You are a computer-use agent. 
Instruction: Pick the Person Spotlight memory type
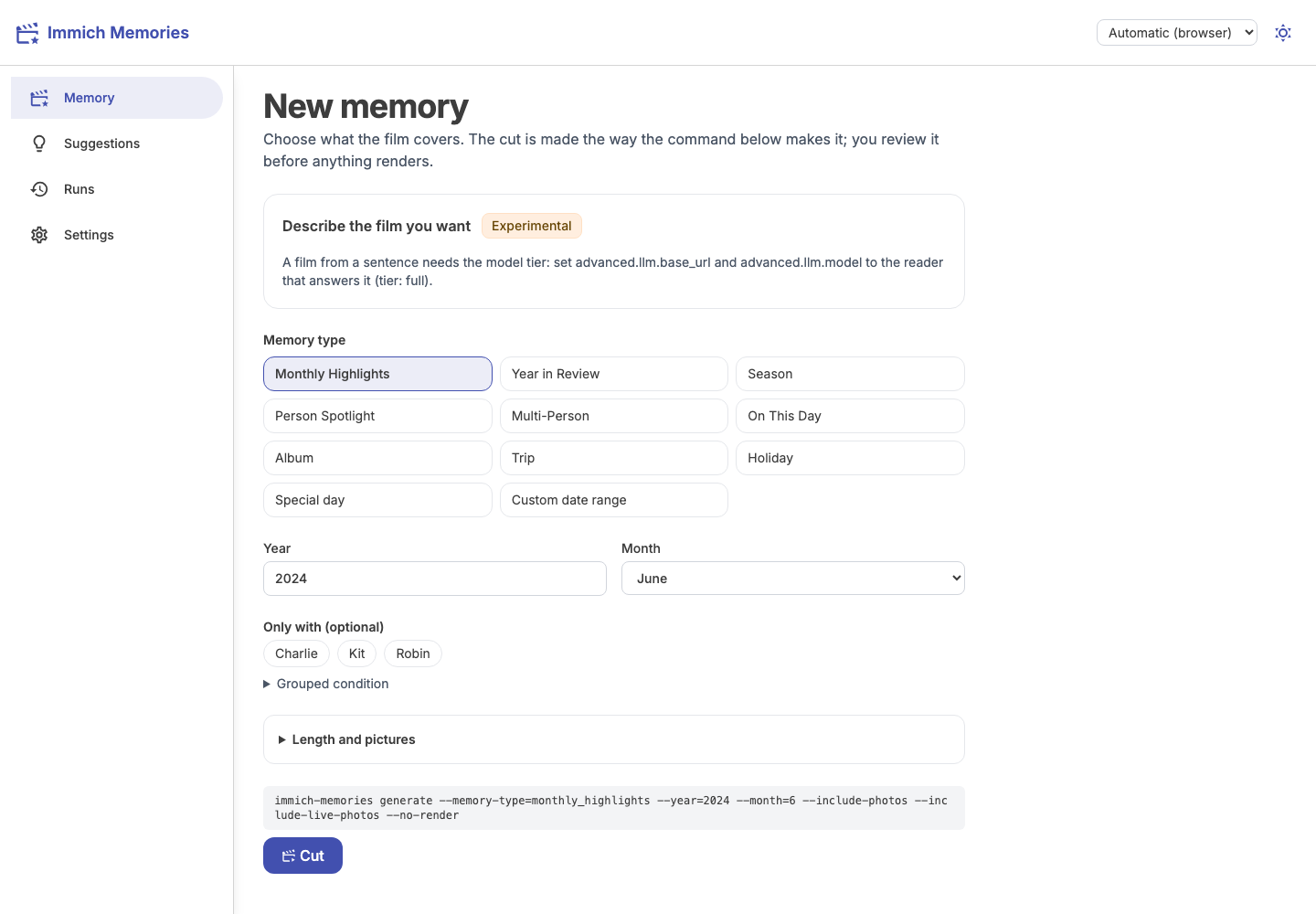pos(377,416)
